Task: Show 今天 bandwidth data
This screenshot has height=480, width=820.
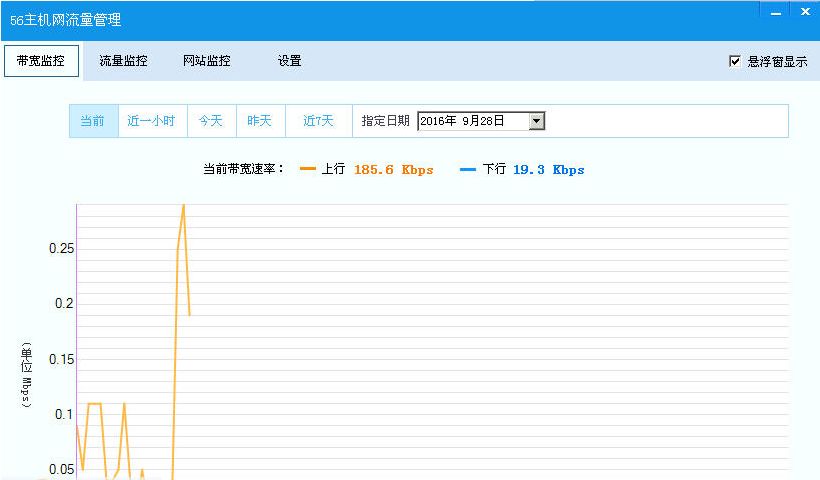Action: click(x=211, y=121)
